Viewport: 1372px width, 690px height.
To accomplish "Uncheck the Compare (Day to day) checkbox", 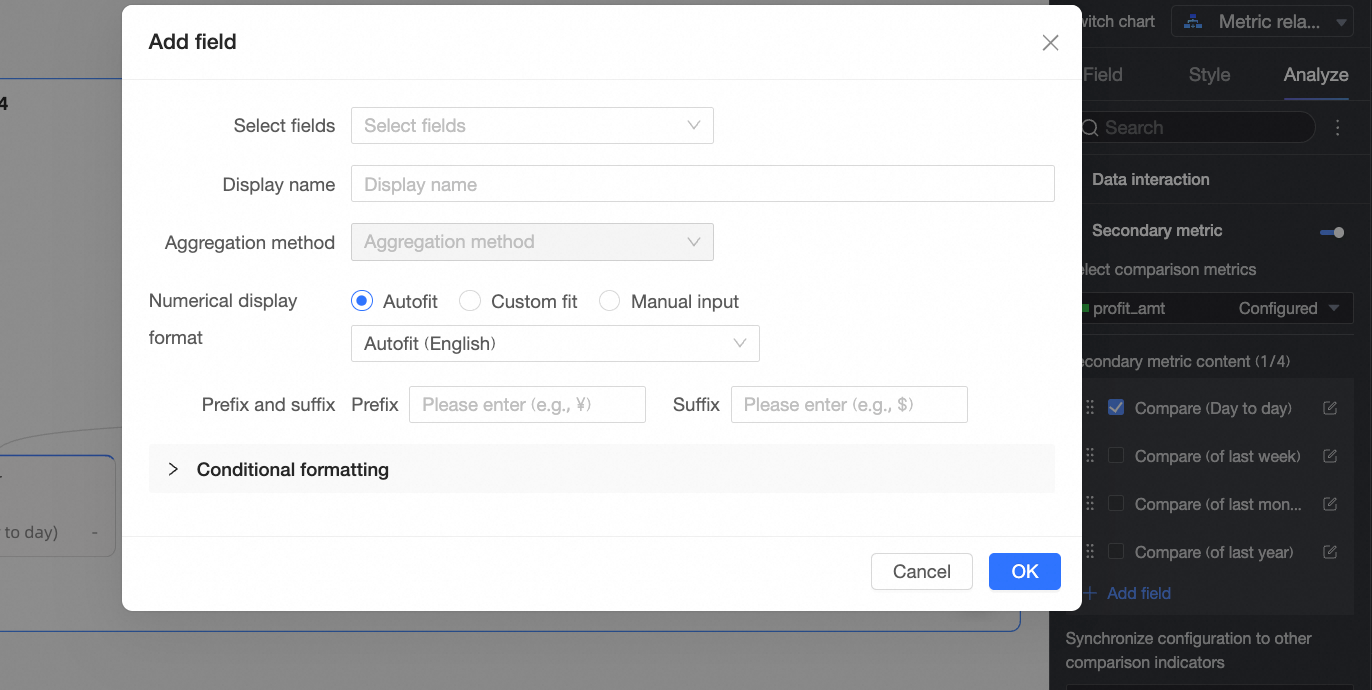I will (1116, 408).
